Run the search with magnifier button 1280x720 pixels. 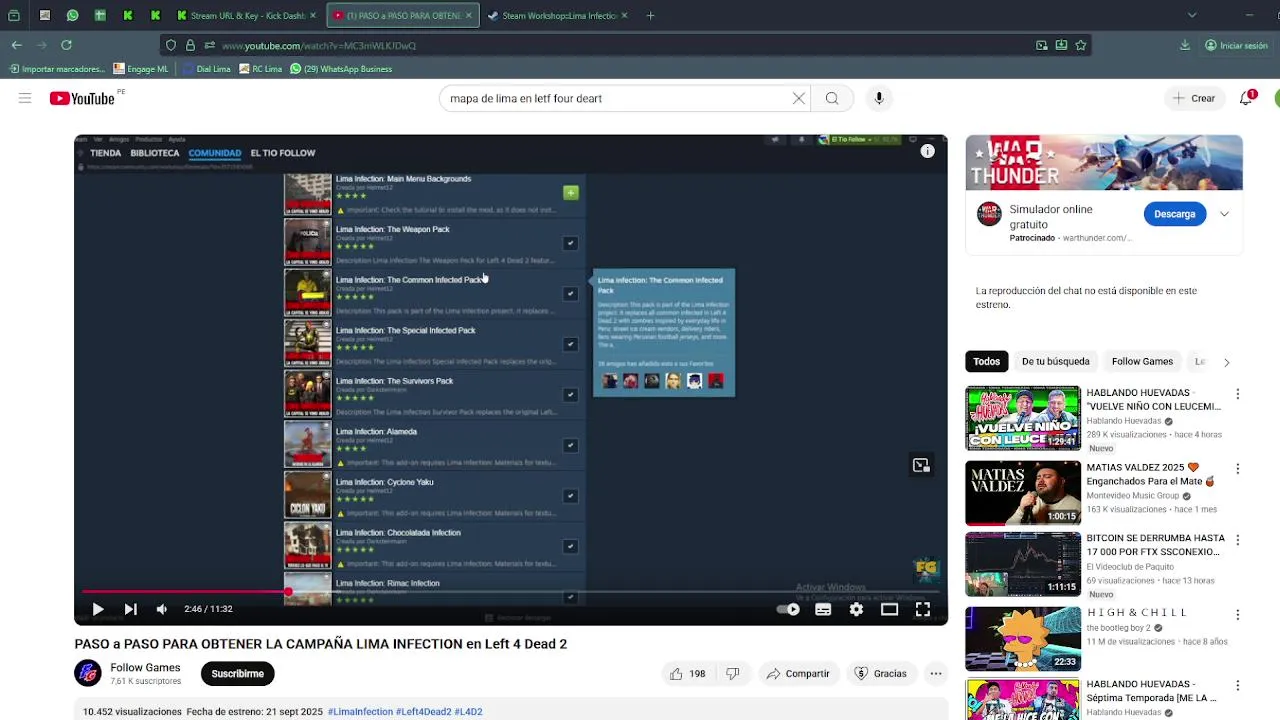832,98
